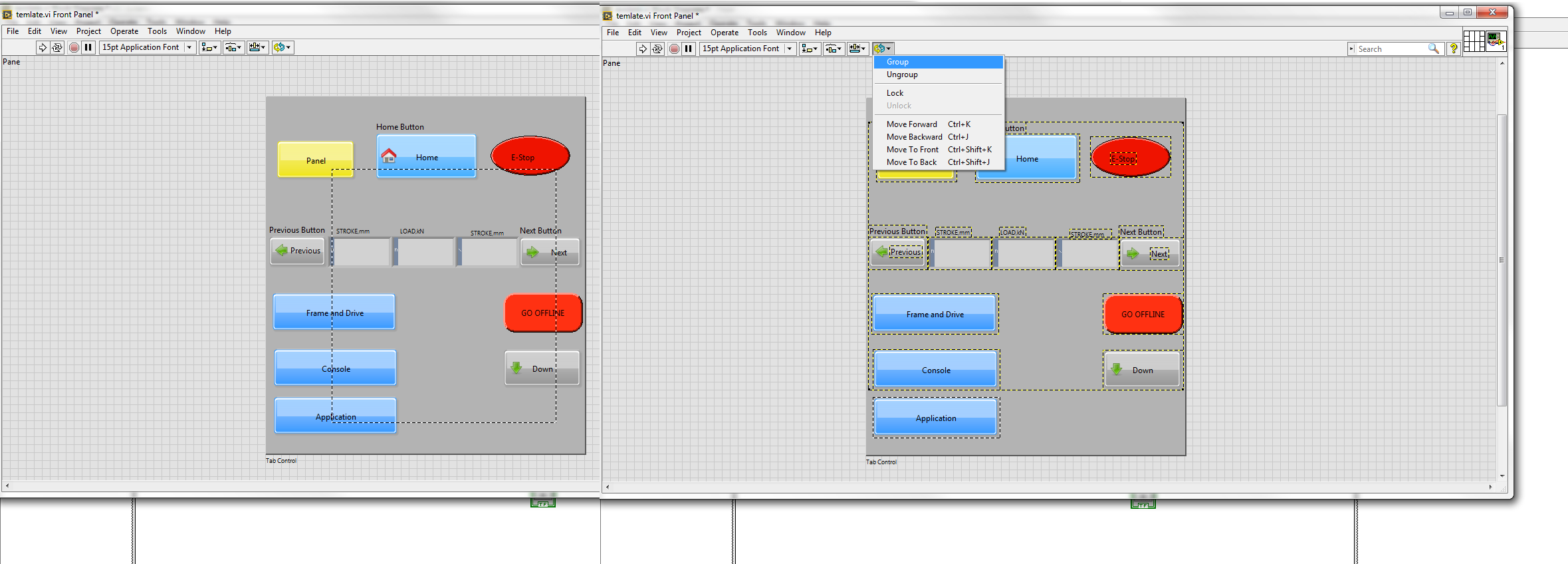Image resolution: width=1568 pixels, height=564 pixels.
Task: Select Lock in the reorder menu
Action: click(938, 93)
